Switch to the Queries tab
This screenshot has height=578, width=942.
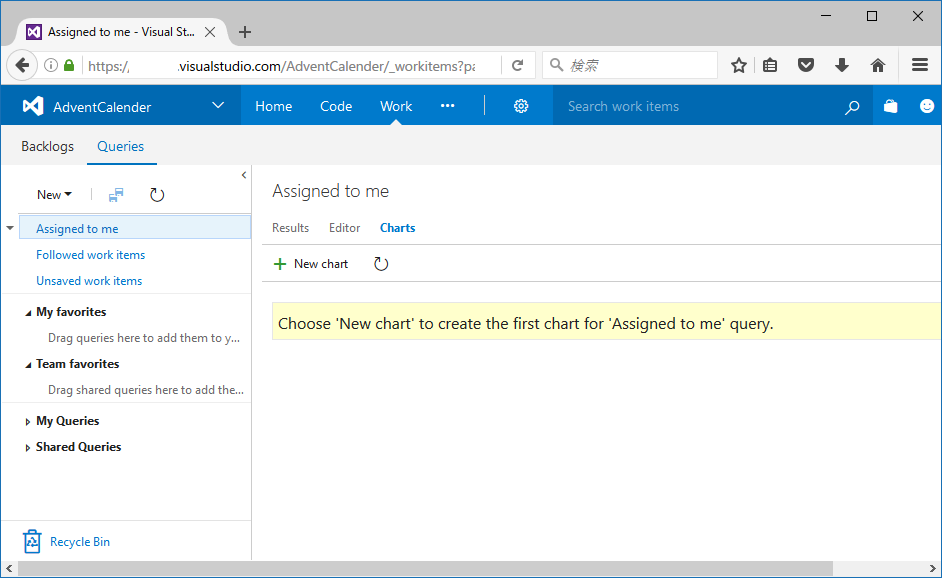121,147
